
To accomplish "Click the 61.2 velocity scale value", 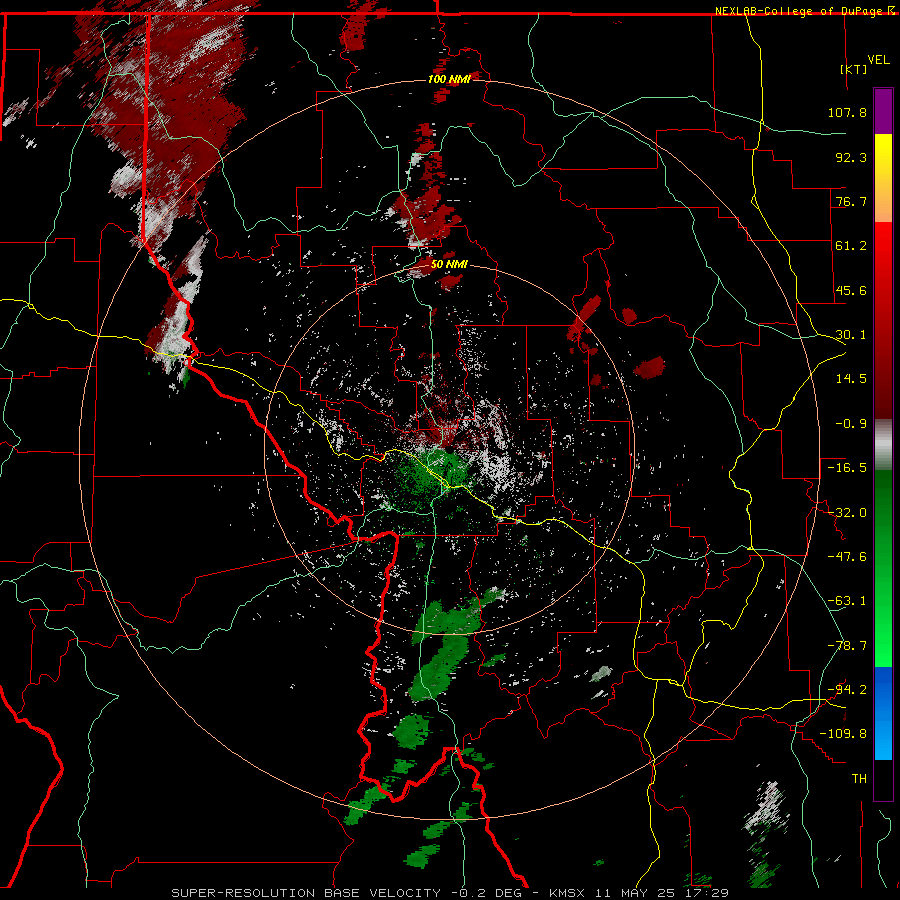I will [851, 246].
